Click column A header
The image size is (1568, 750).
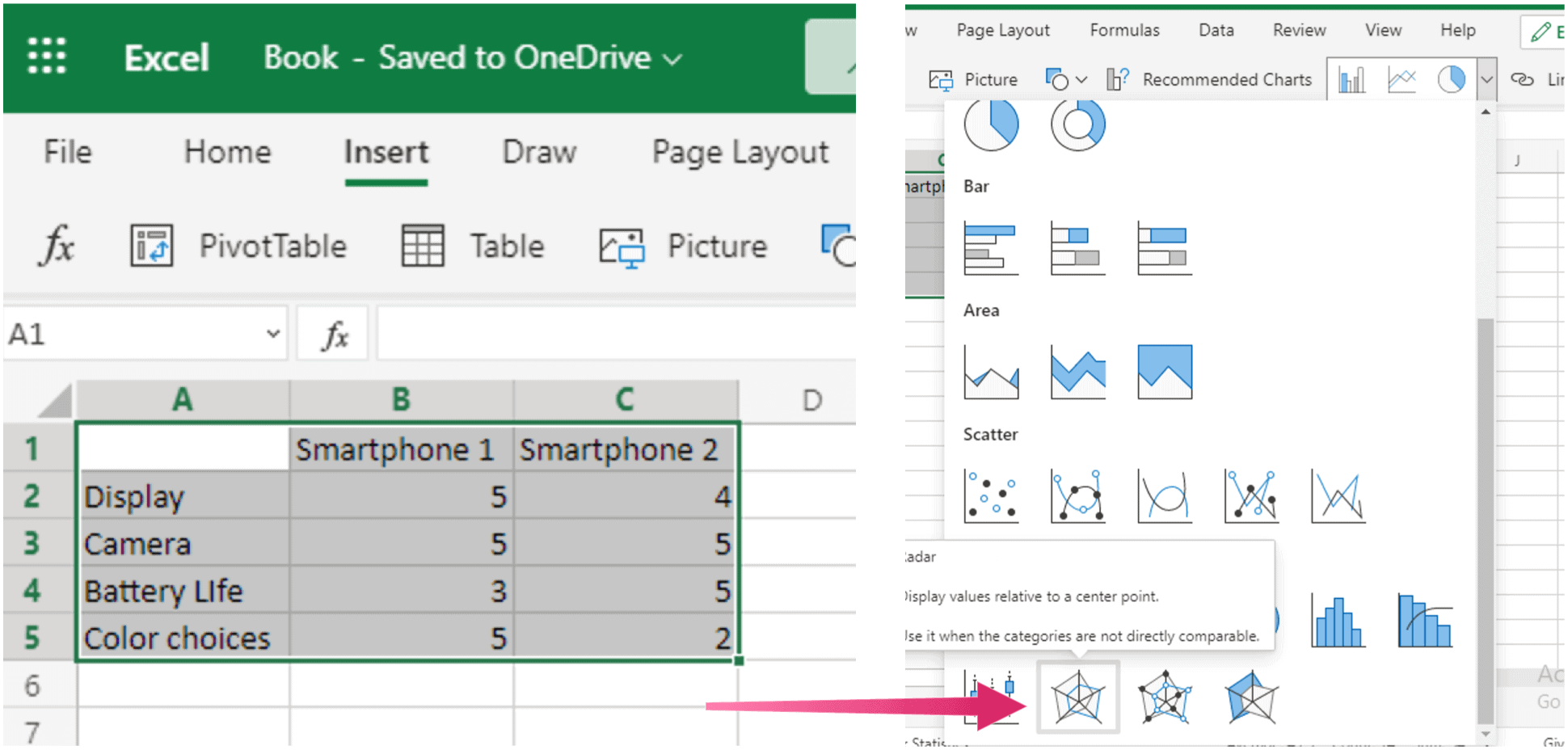[x=183, y=399]
